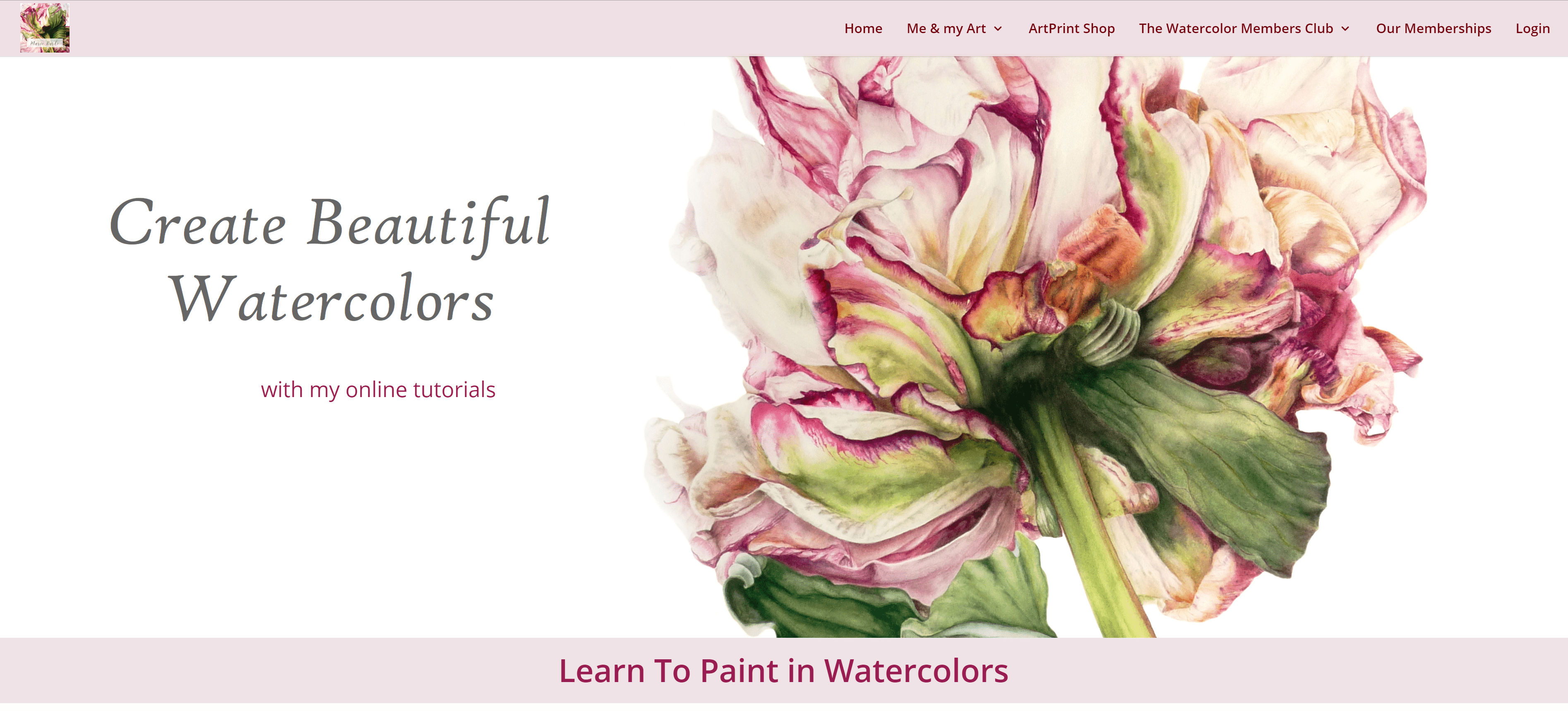The height and width of the screenshot is (711, 1568).
Task: Expand The Watercolor Members Club chevron
Action: [1345, 29]
